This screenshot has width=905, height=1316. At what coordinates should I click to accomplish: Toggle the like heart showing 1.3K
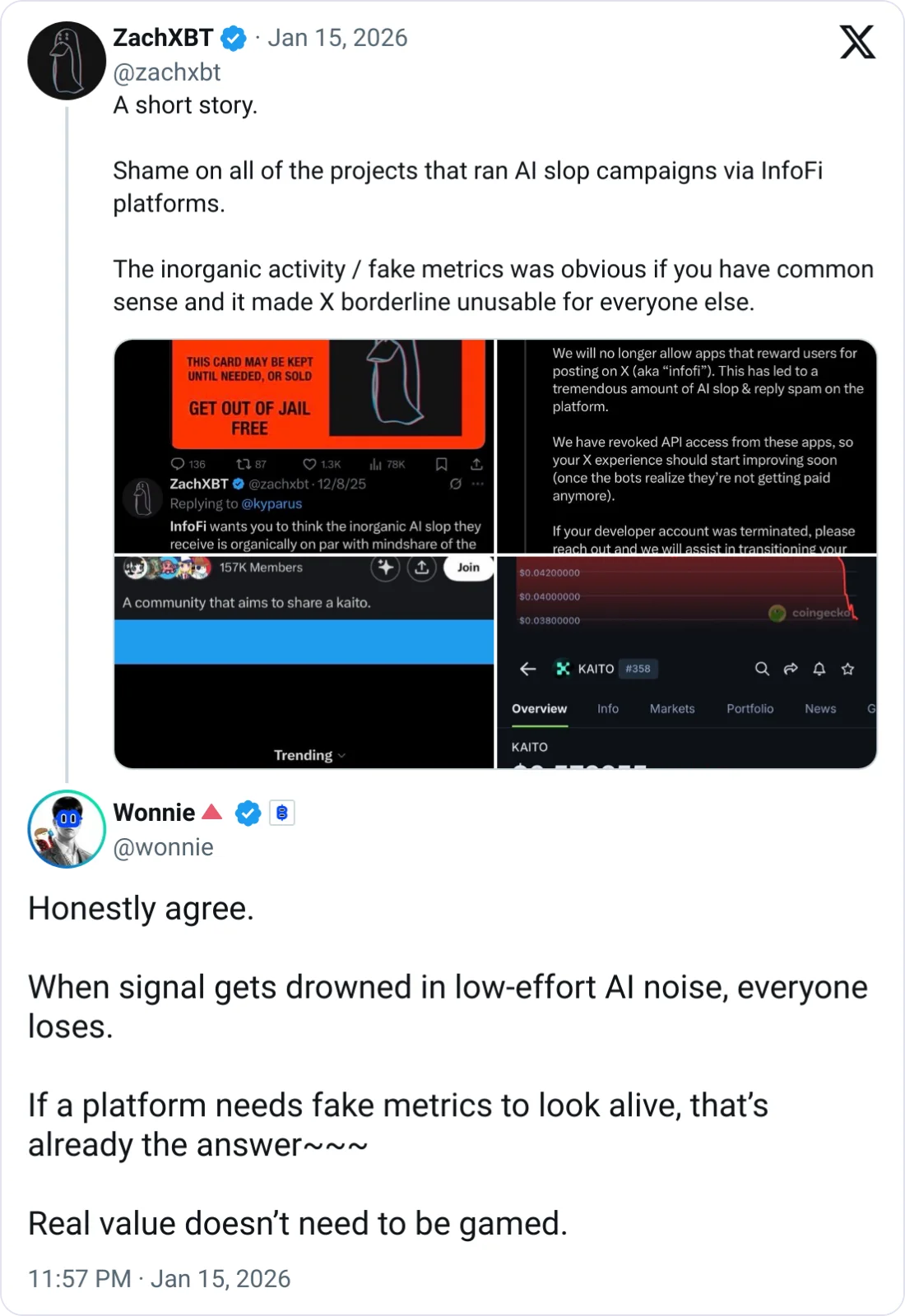pyautogui.click(x=310, y=464)
